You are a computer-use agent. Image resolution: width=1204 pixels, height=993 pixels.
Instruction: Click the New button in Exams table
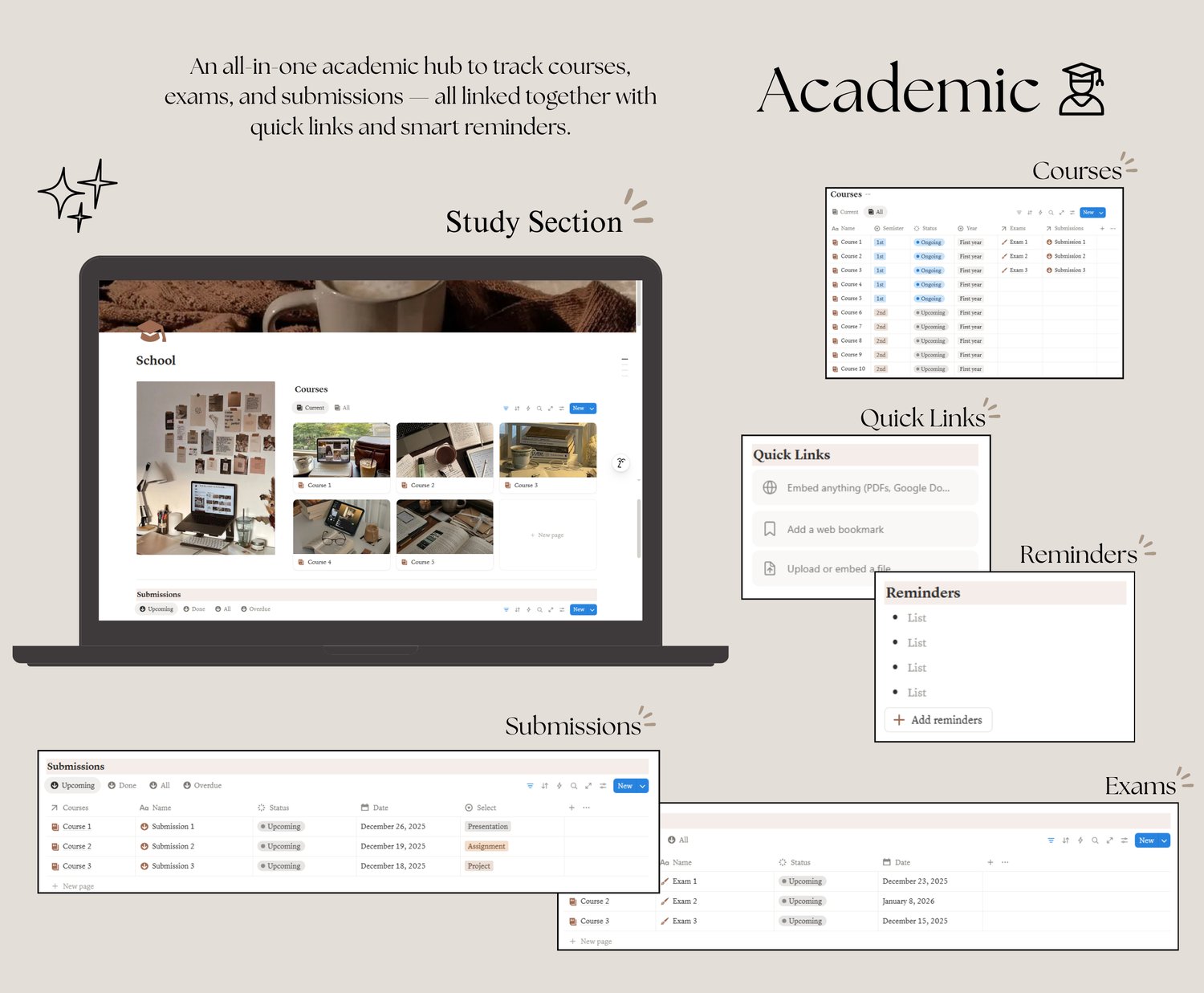[x=1147, y=840]
